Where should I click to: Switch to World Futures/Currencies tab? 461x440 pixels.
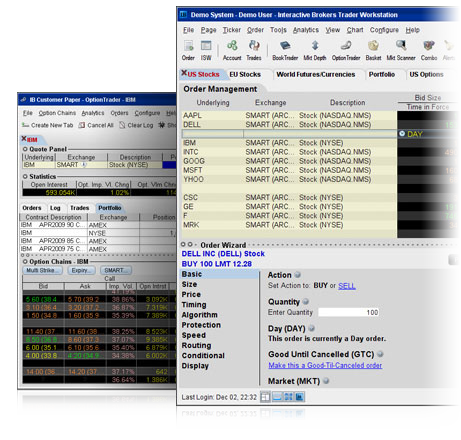pos(316,74)
